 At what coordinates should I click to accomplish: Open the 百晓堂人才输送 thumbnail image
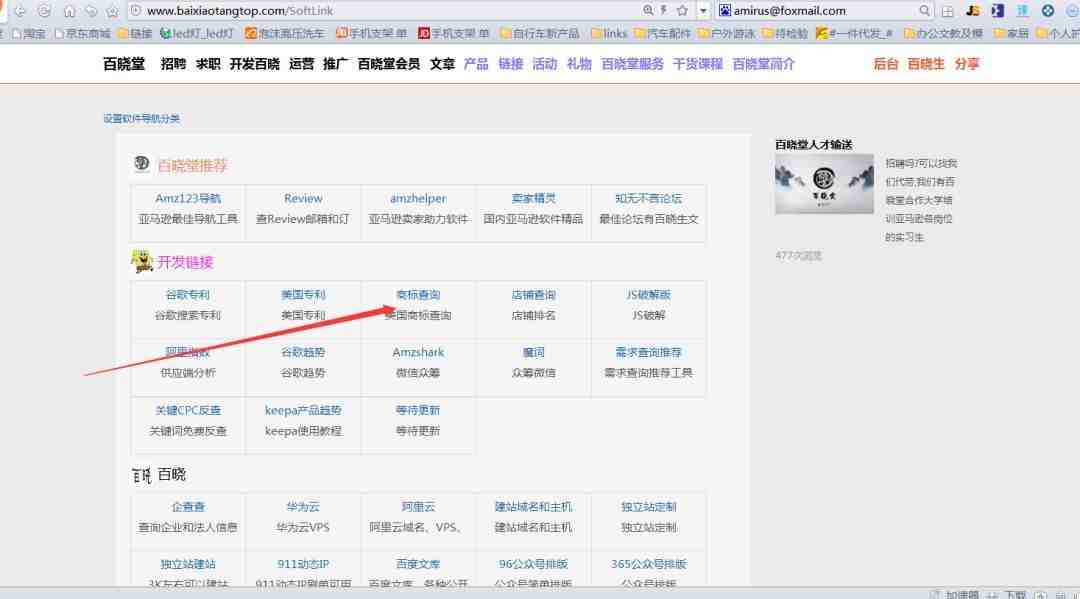(824, 184)
